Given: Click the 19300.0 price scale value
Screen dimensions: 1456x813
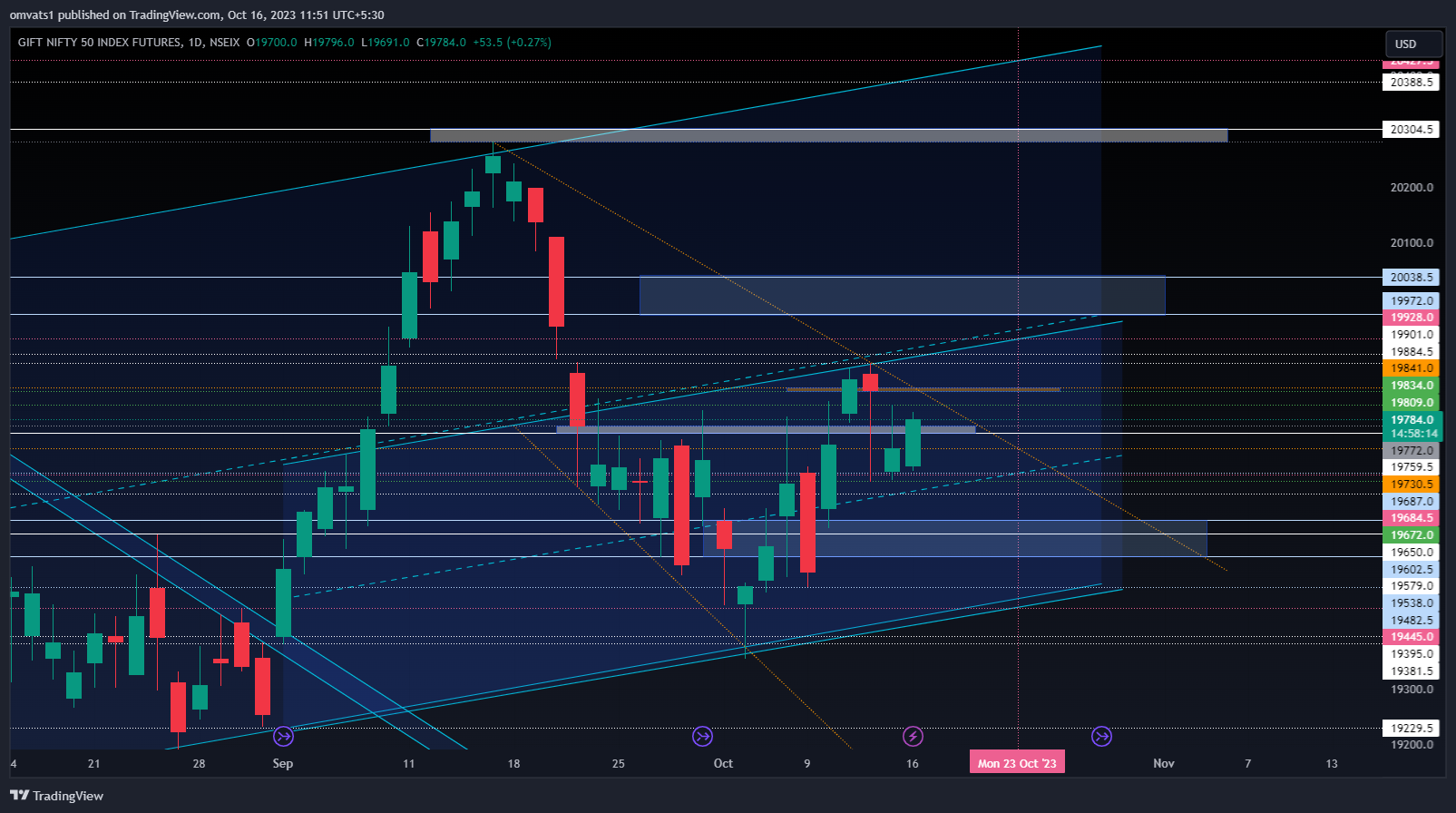Looking at the screenshot, I should (1412, 690).
